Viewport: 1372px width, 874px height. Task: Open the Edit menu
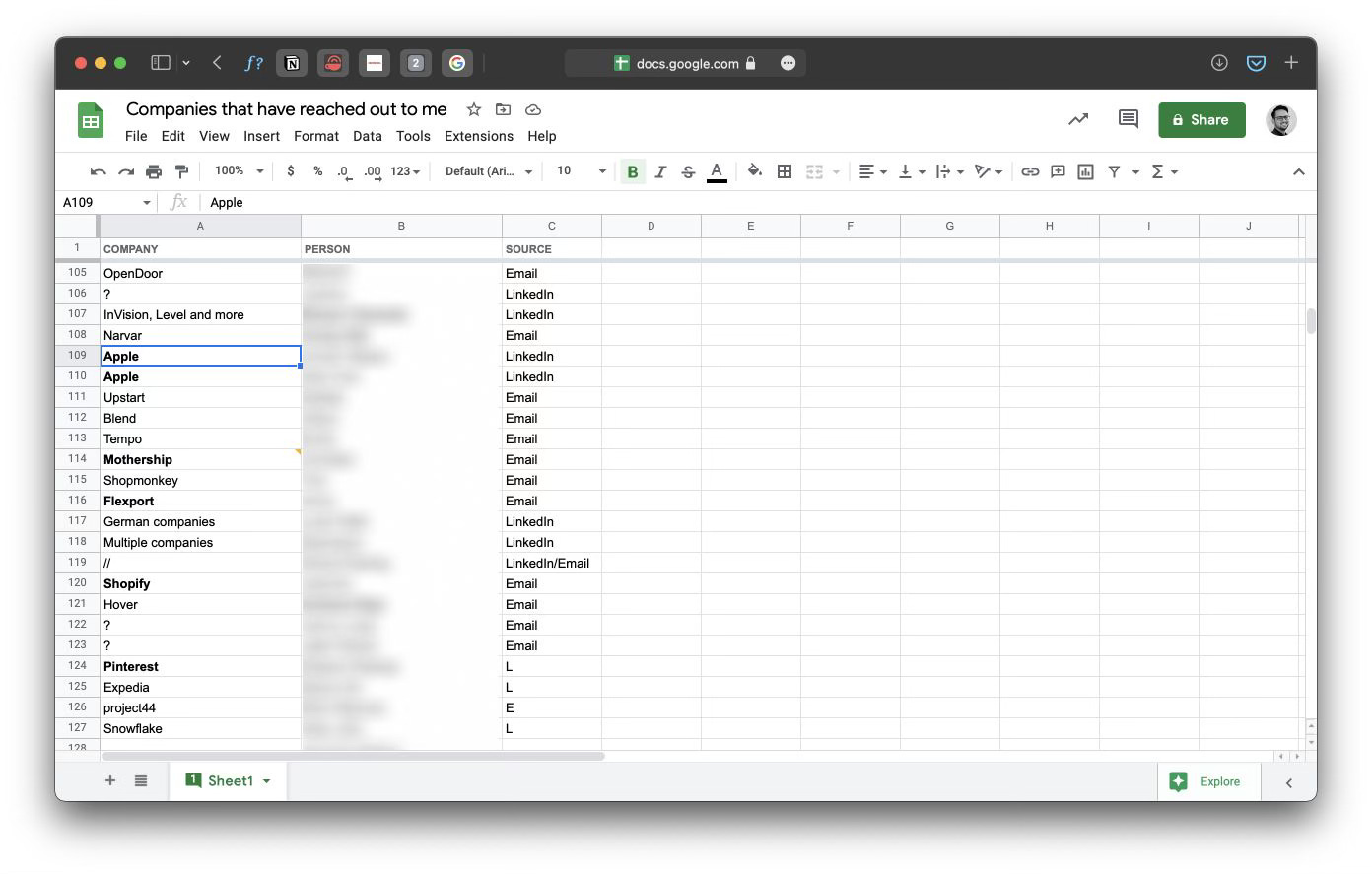pos(173,136)
